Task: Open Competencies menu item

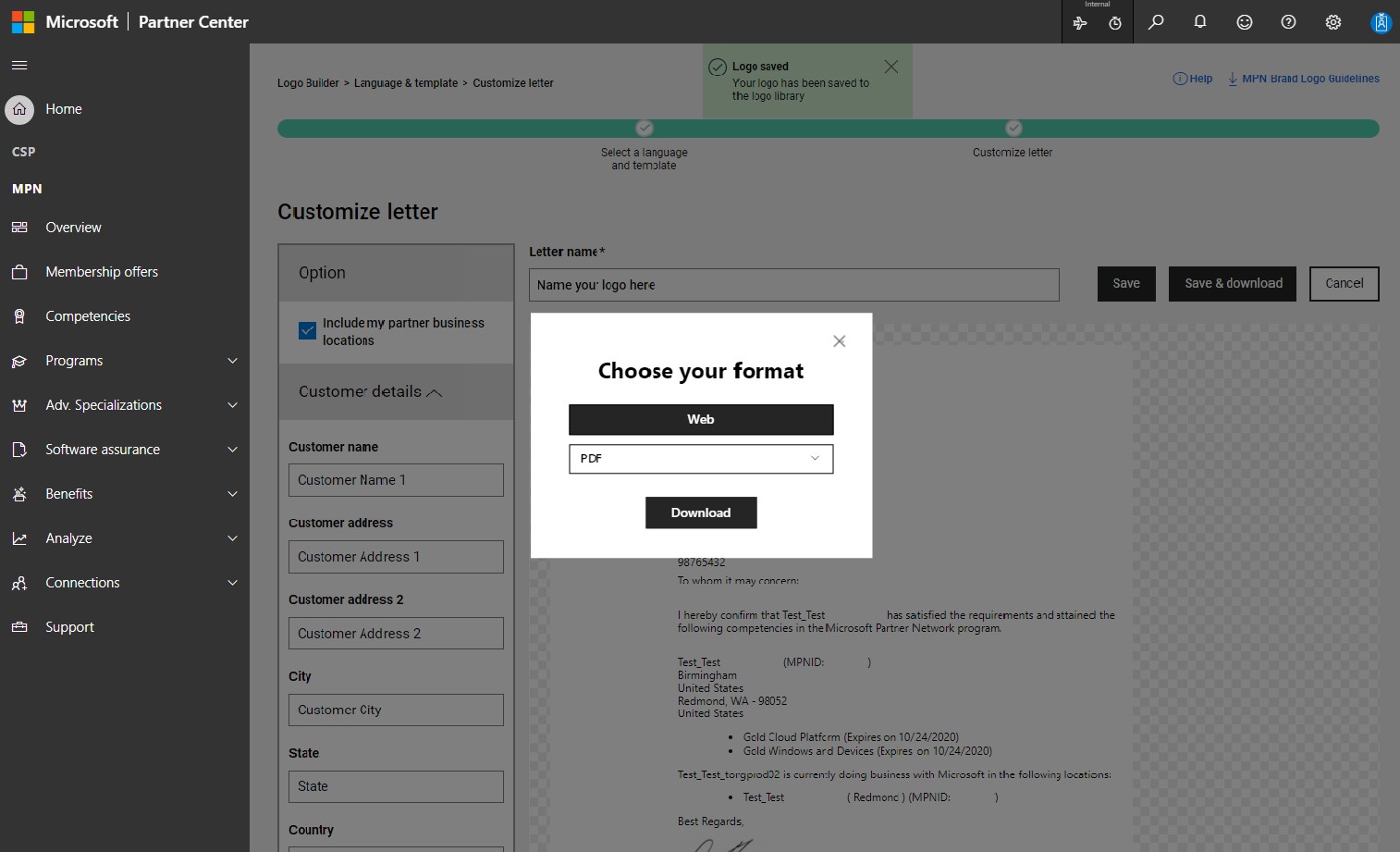Action: pos(88,316)
